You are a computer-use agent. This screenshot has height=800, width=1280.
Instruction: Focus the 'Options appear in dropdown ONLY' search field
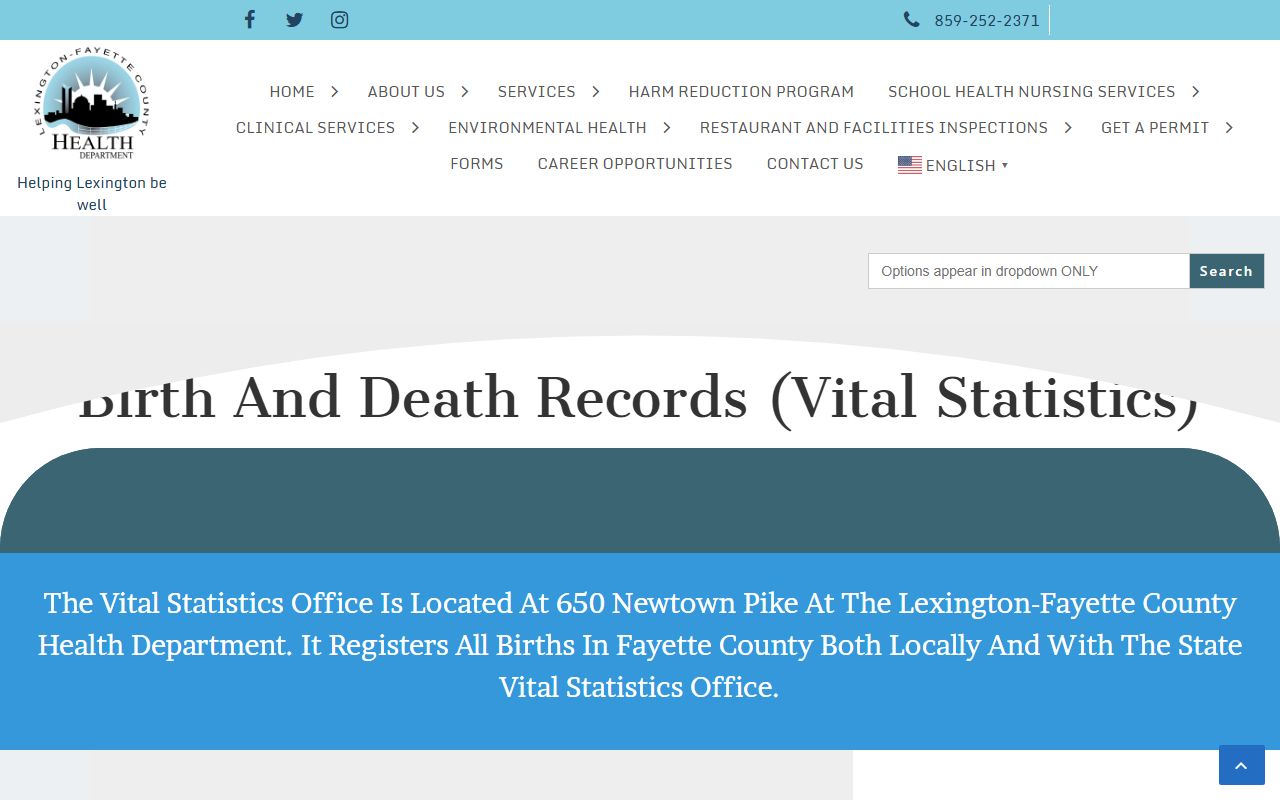click(1029, 271)
